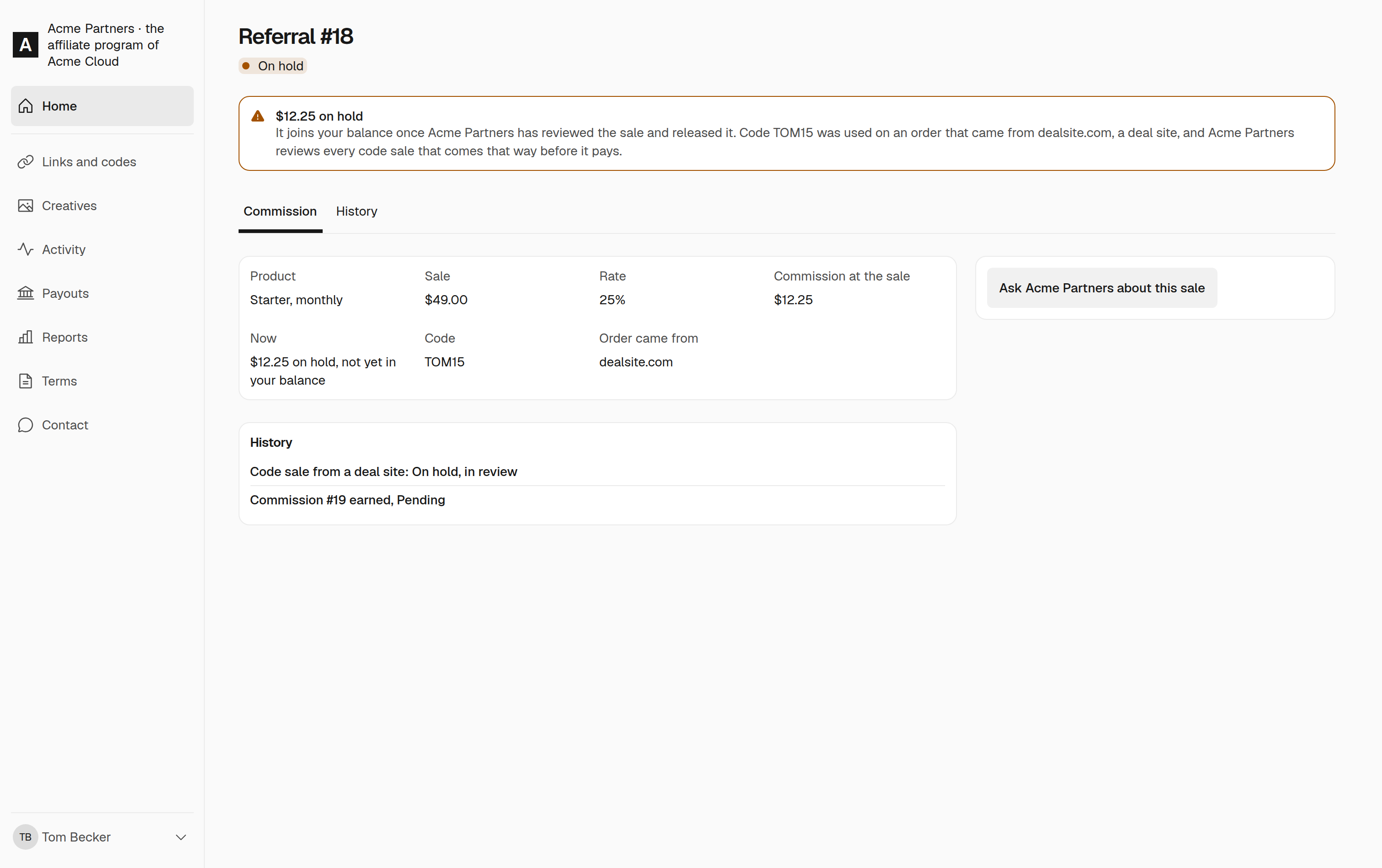This screenshot has width=1382, height=868.
Task: Open Home in the sidebar
Action: click(x=102, y=106)
